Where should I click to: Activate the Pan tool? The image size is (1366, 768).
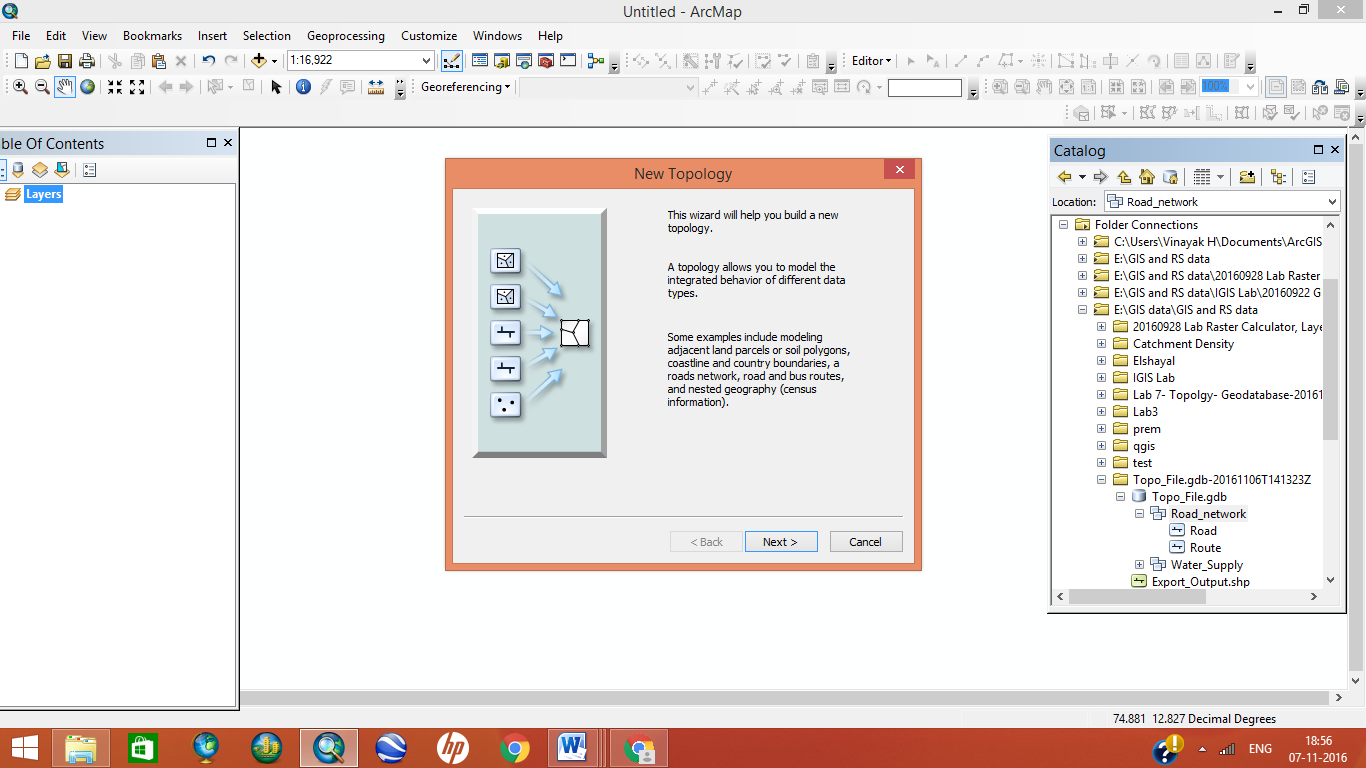tap(65, 87)
